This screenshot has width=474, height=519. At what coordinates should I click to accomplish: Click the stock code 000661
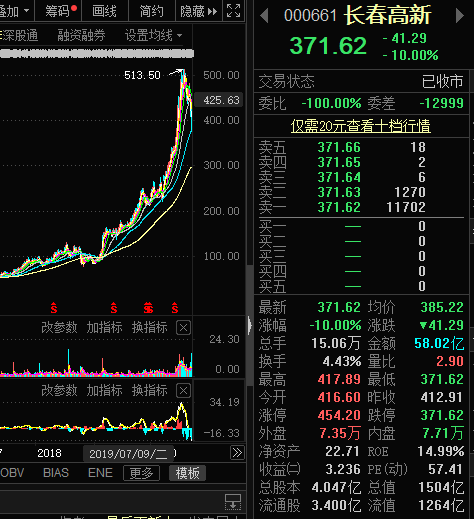click(310, 15)
